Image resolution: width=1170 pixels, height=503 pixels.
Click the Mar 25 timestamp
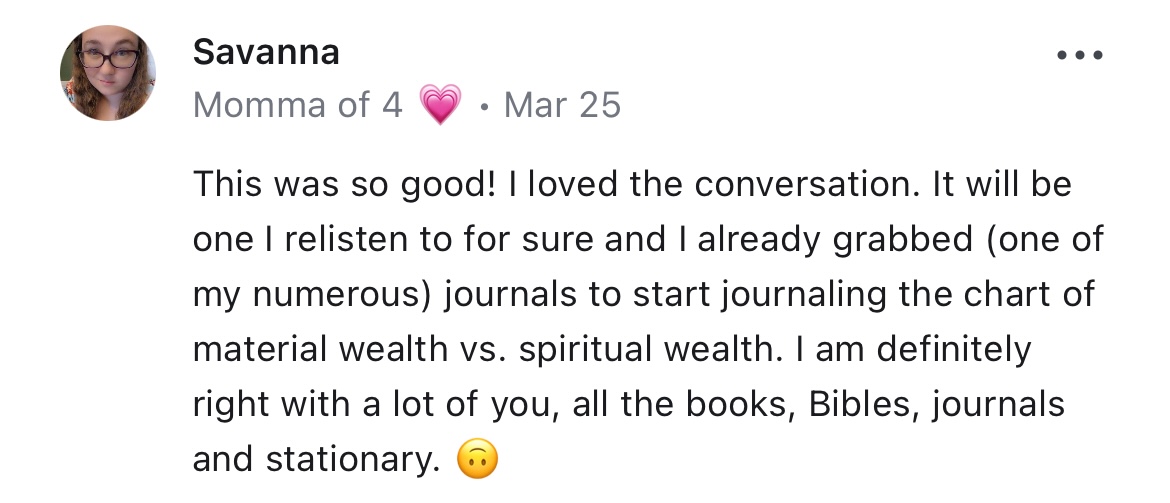(562, 105)
